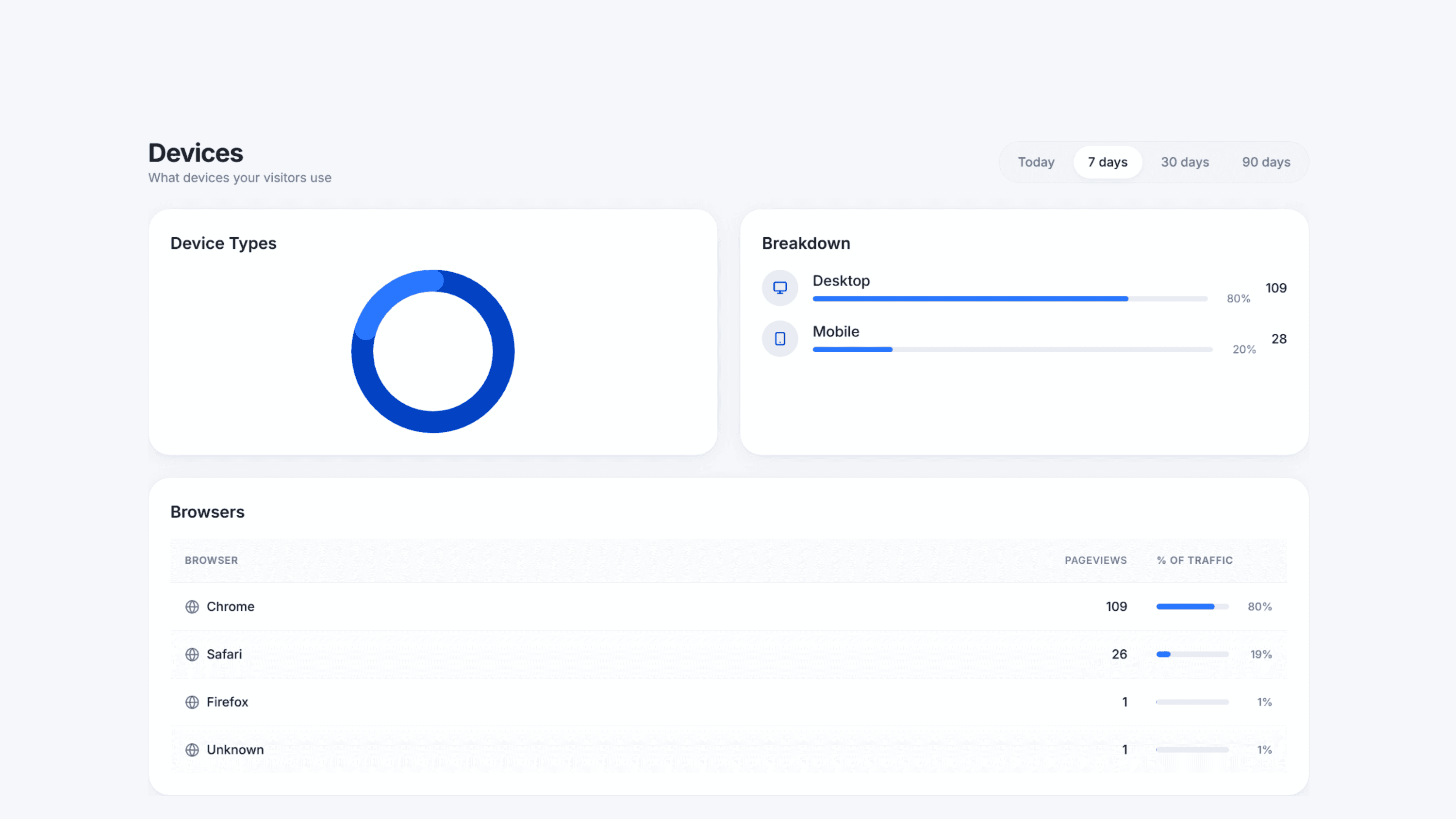Click the globe icon beside Chrome
The width and height of the screenshot is (1456, 819).
tap(192, 606)
